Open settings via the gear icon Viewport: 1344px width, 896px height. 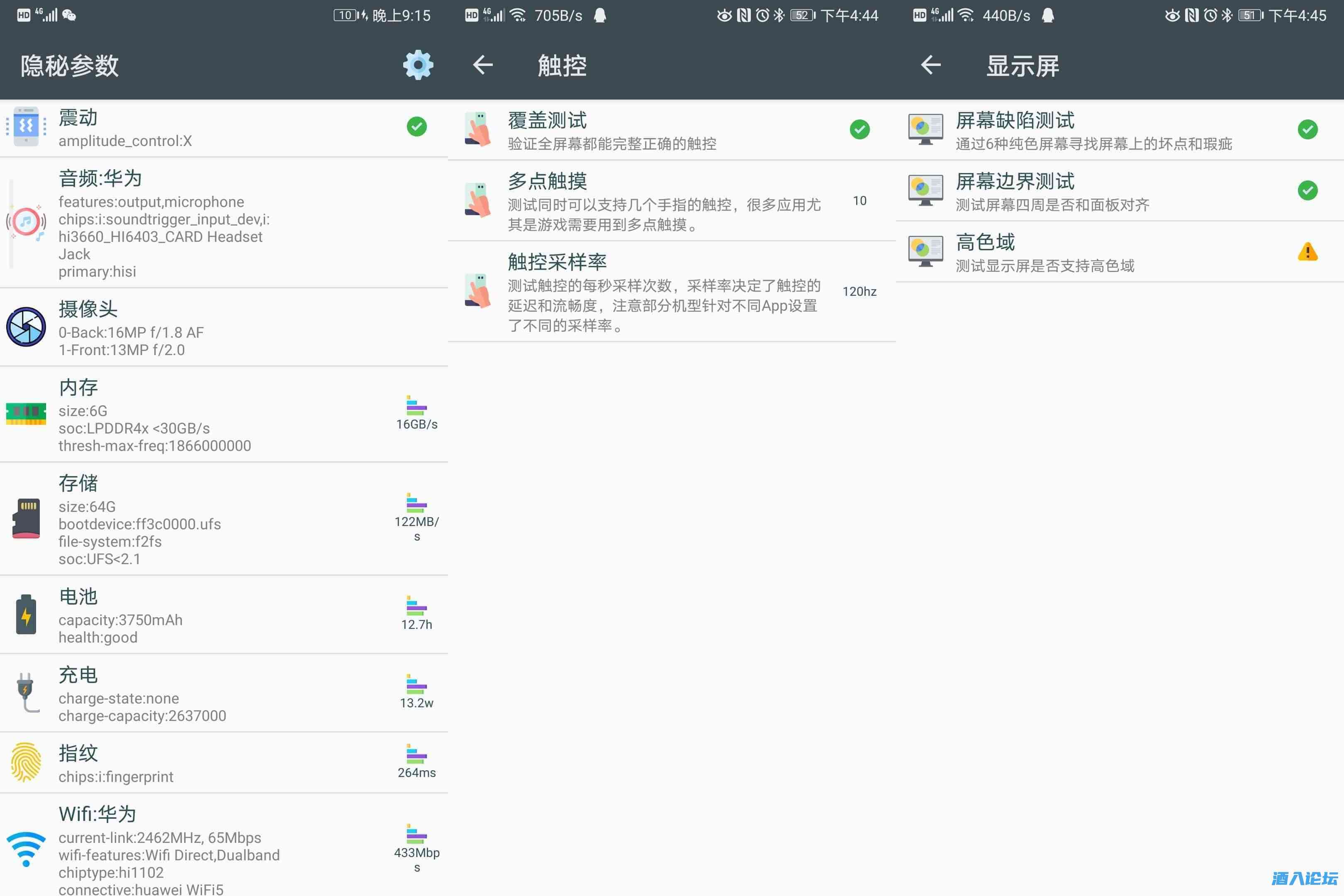[x=418, y=65]
